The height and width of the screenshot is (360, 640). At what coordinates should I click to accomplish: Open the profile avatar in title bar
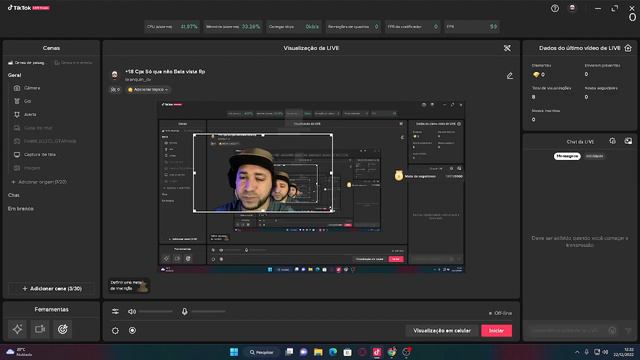click(x=572, y=8)
